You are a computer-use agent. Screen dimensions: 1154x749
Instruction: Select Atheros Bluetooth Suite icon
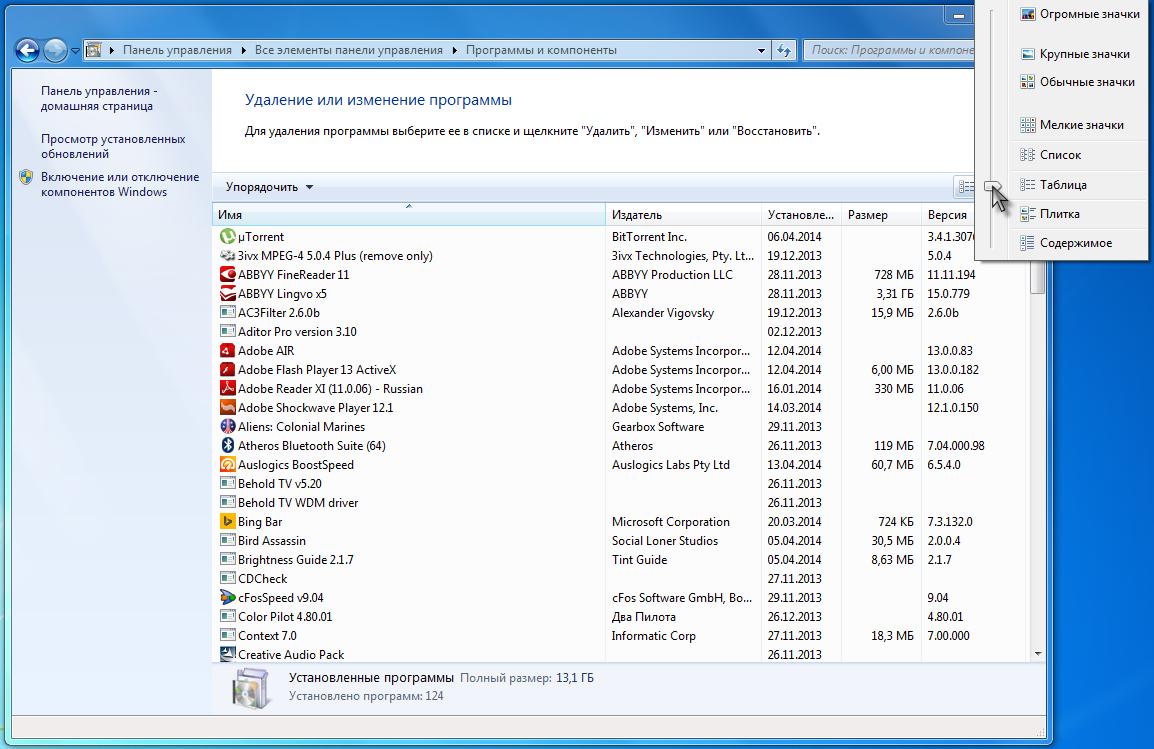(x=227, y=446)
